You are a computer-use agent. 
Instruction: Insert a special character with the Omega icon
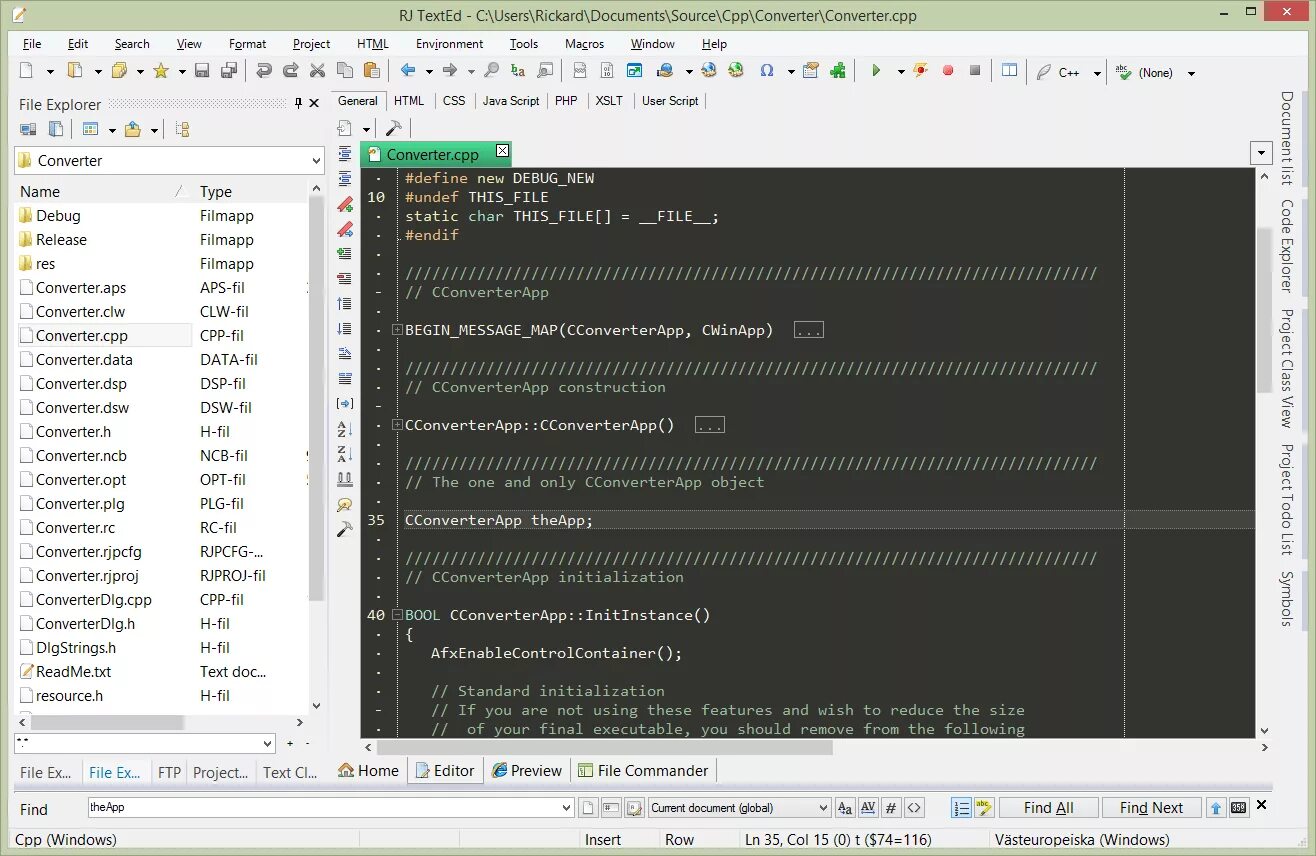tap(767, 71)
